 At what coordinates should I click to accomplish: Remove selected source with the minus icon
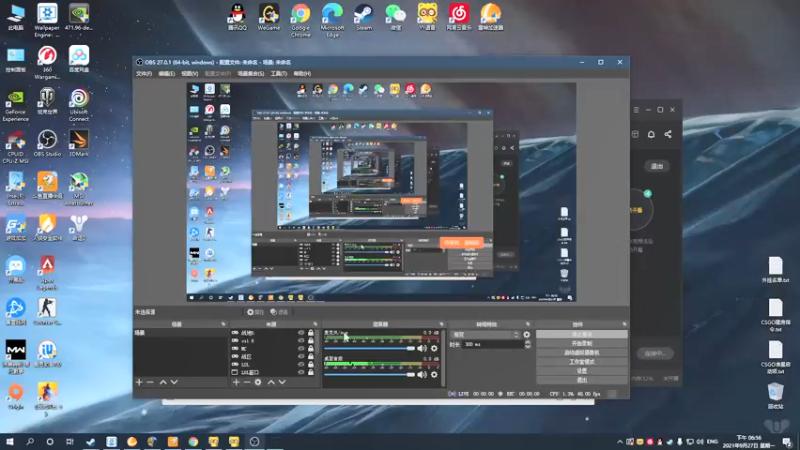247,382
